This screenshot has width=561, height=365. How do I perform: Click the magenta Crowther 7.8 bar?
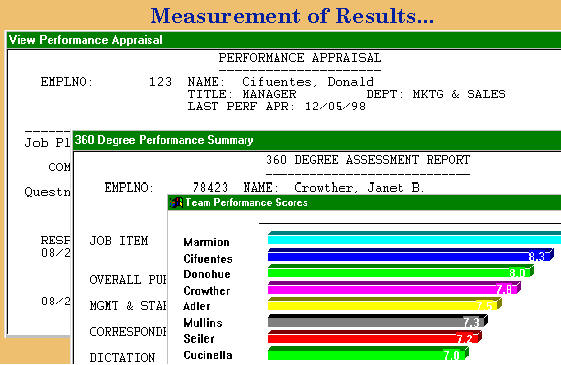coord(394,288)
